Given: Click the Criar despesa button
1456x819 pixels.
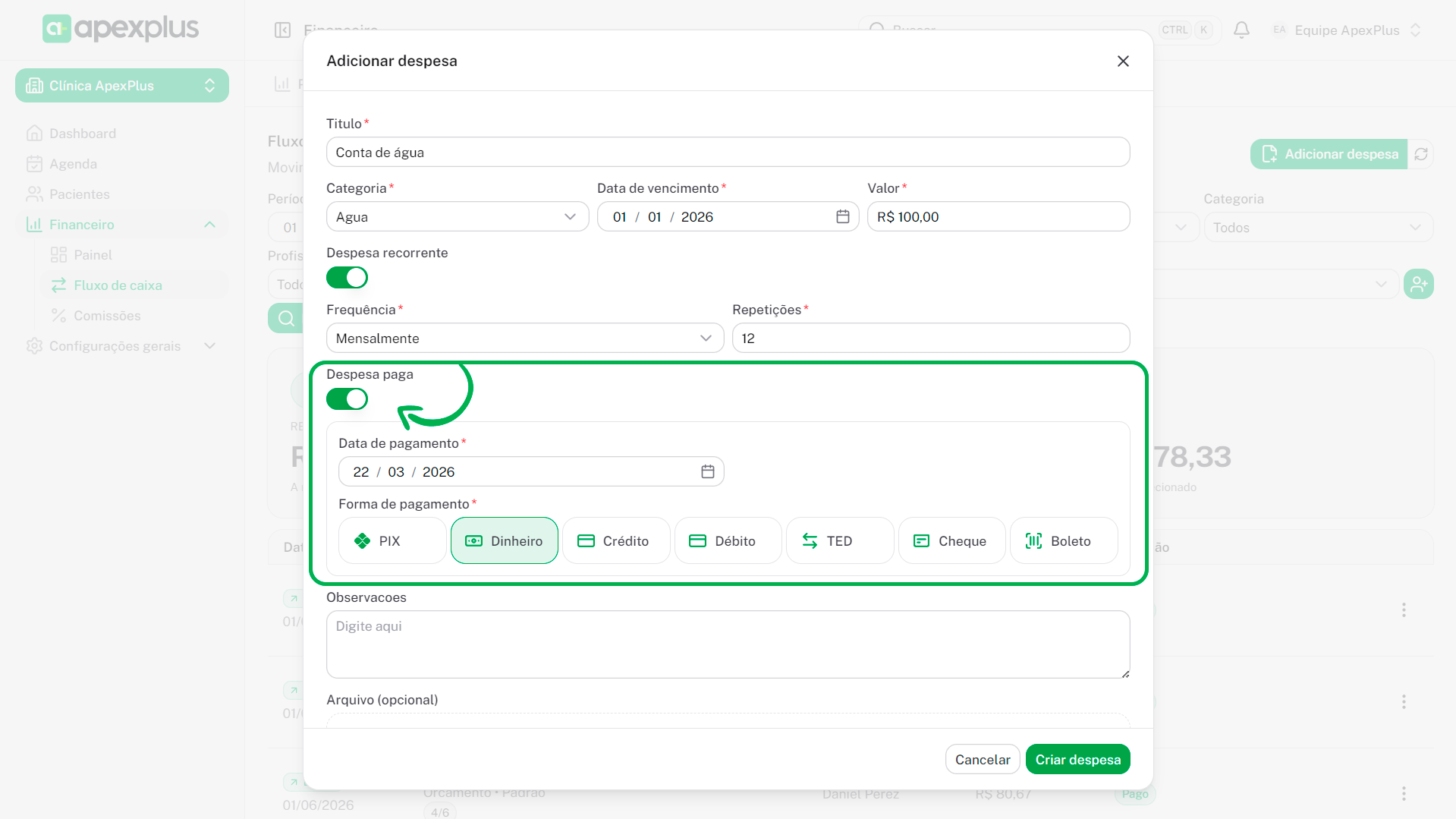Looking at the screenshot, I should 1077,759.
